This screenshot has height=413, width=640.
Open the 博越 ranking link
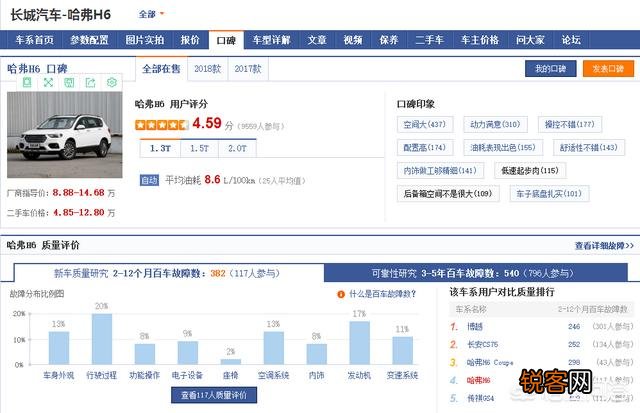(475, 326)
